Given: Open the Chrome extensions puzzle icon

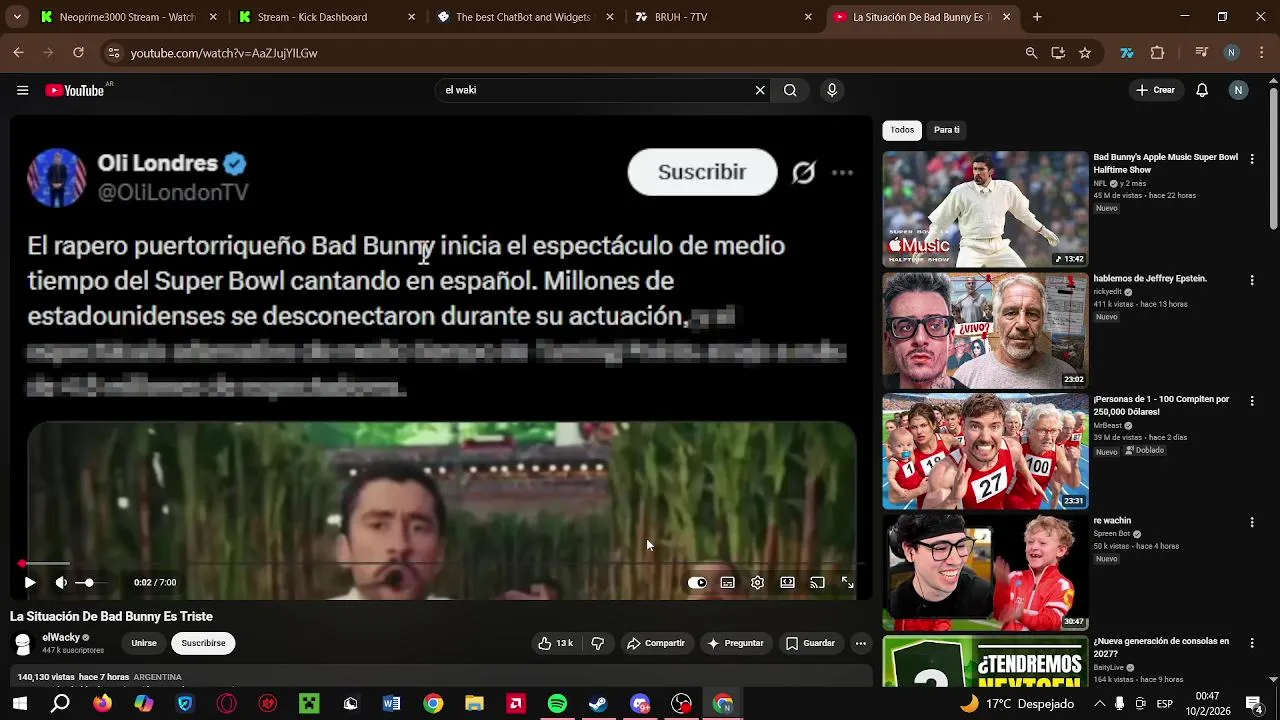Looking at the screenshot, I should pyautogui.click(x=1158, y=53).
